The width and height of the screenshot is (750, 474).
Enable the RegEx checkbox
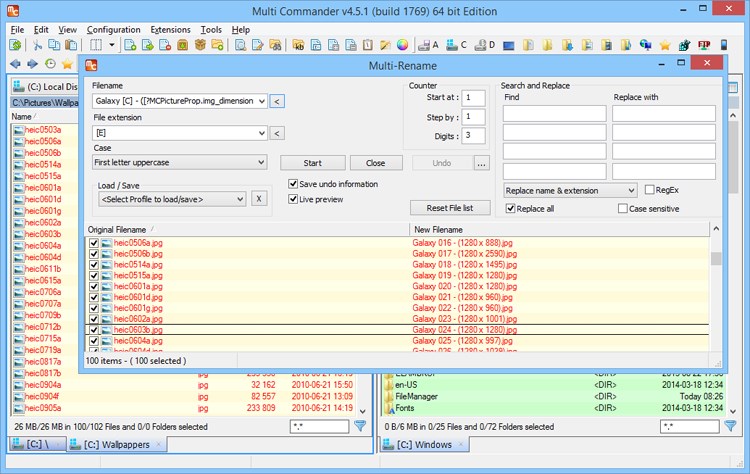650,189
